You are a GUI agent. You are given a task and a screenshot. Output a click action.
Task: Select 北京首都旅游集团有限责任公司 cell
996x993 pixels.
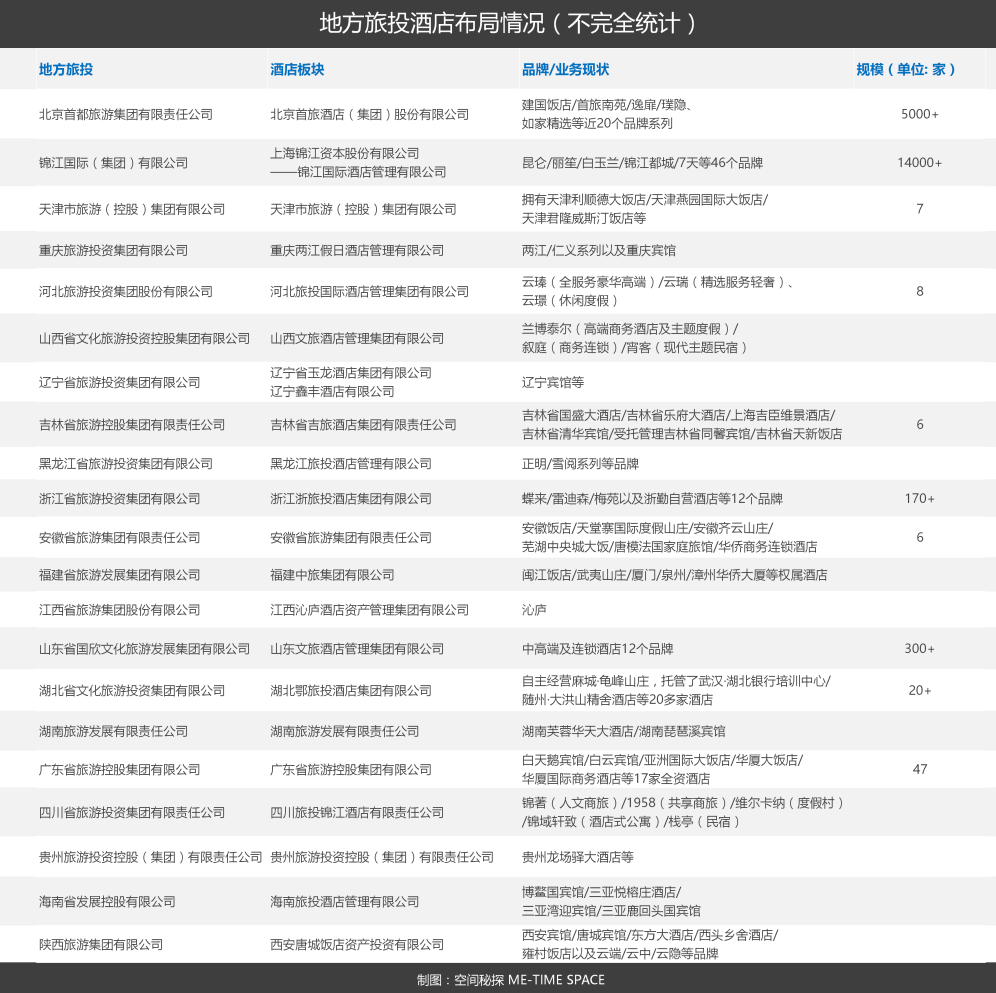pos(126,114)
